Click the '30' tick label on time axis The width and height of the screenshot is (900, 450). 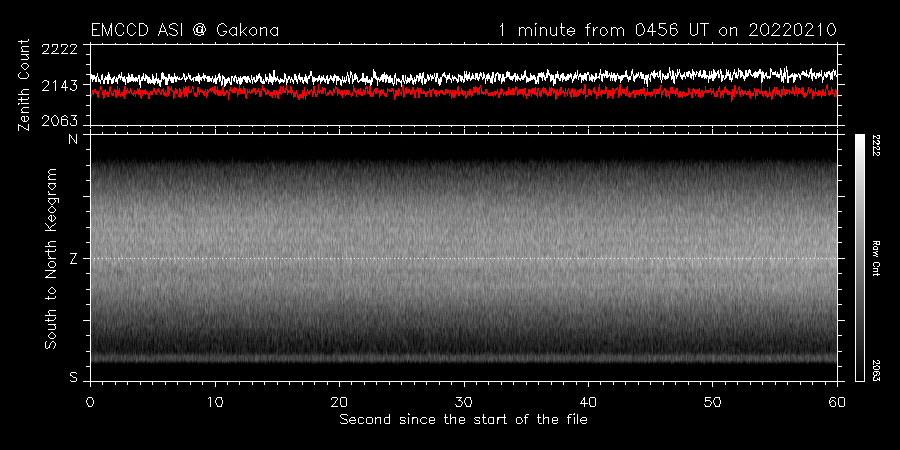(x=464, y=401)
